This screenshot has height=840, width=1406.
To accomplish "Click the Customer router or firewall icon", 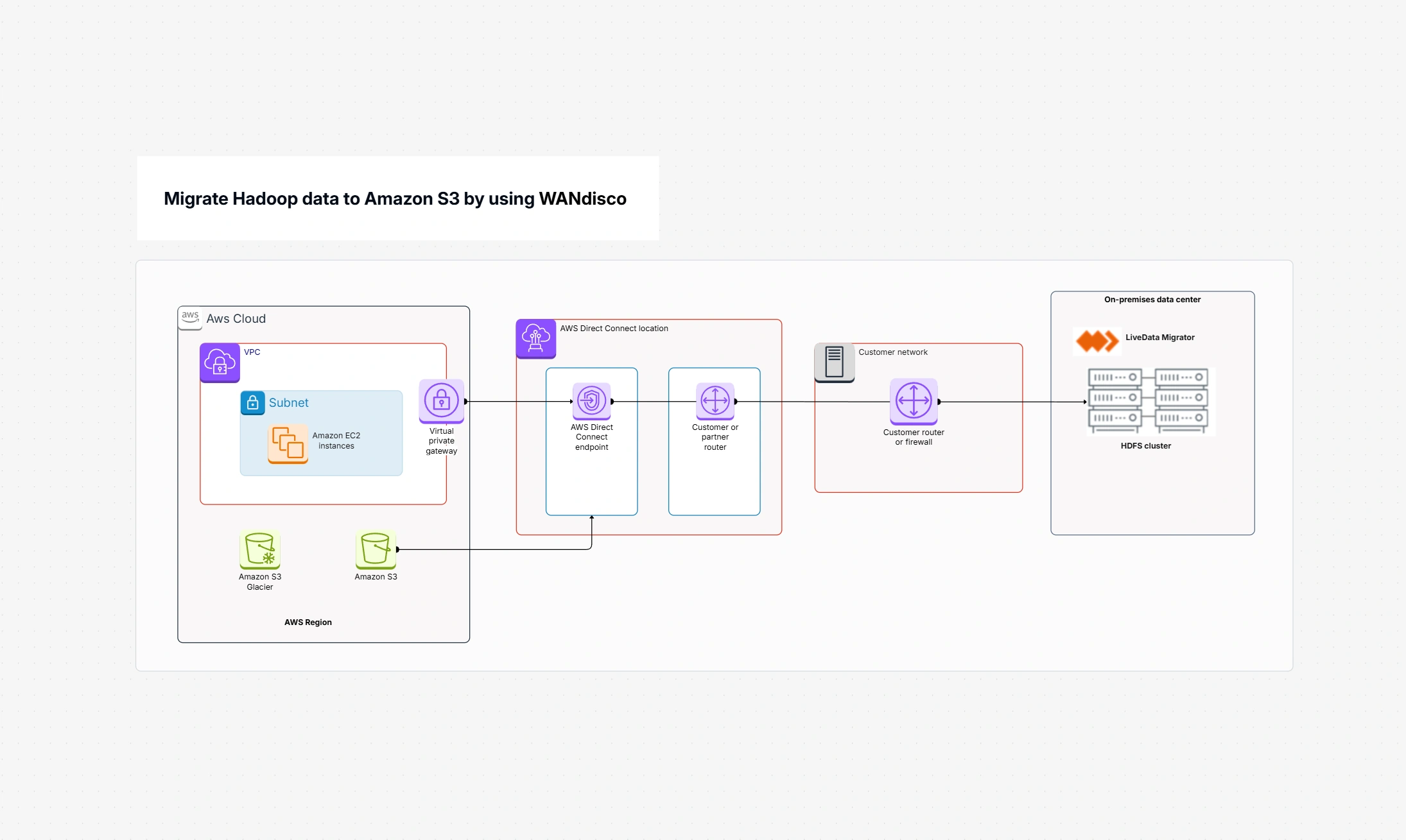I will coord(914,402).
